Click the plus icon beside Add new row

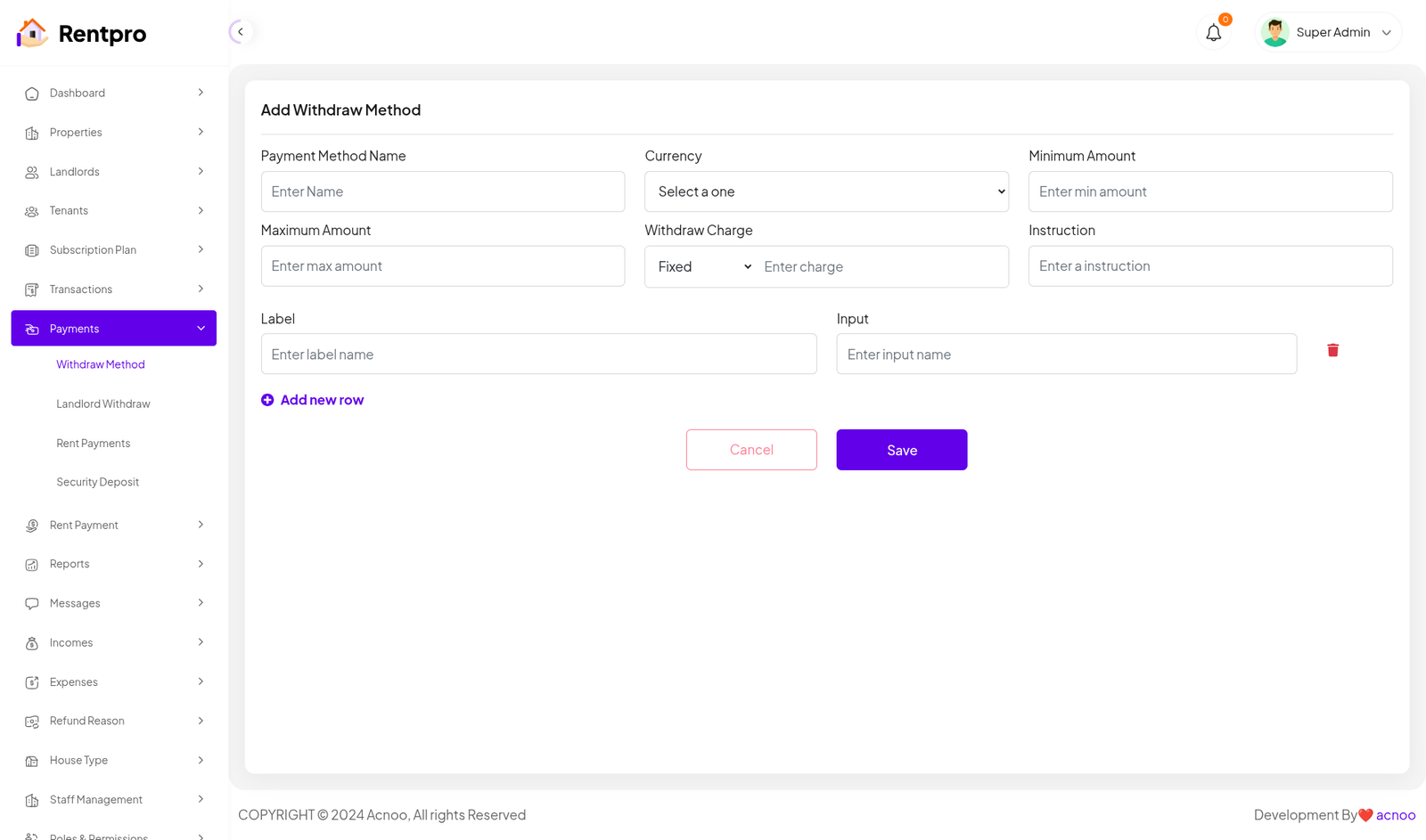(267, 400)
